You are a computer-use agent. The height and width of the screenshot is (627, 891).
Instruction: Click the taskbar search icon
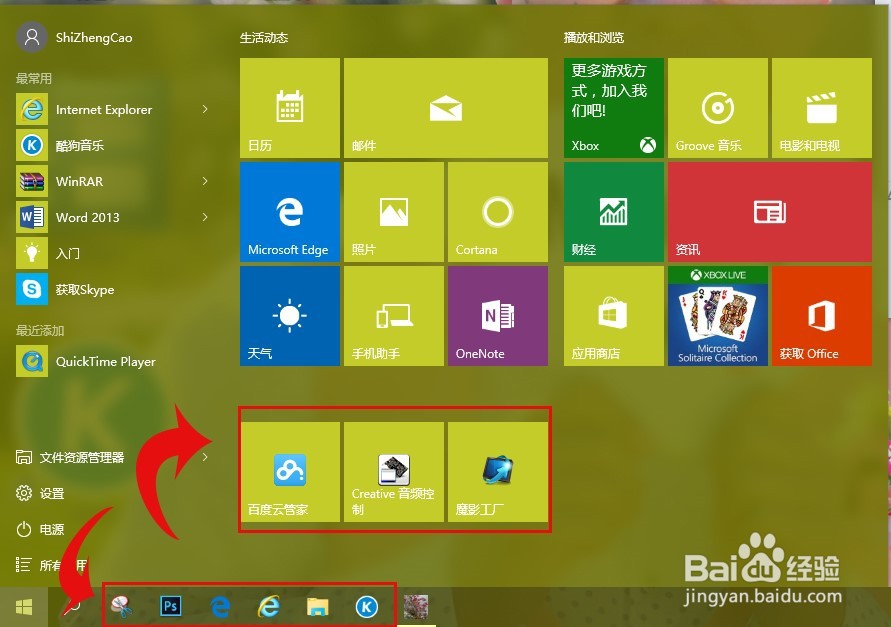click(x=72, y=607)
